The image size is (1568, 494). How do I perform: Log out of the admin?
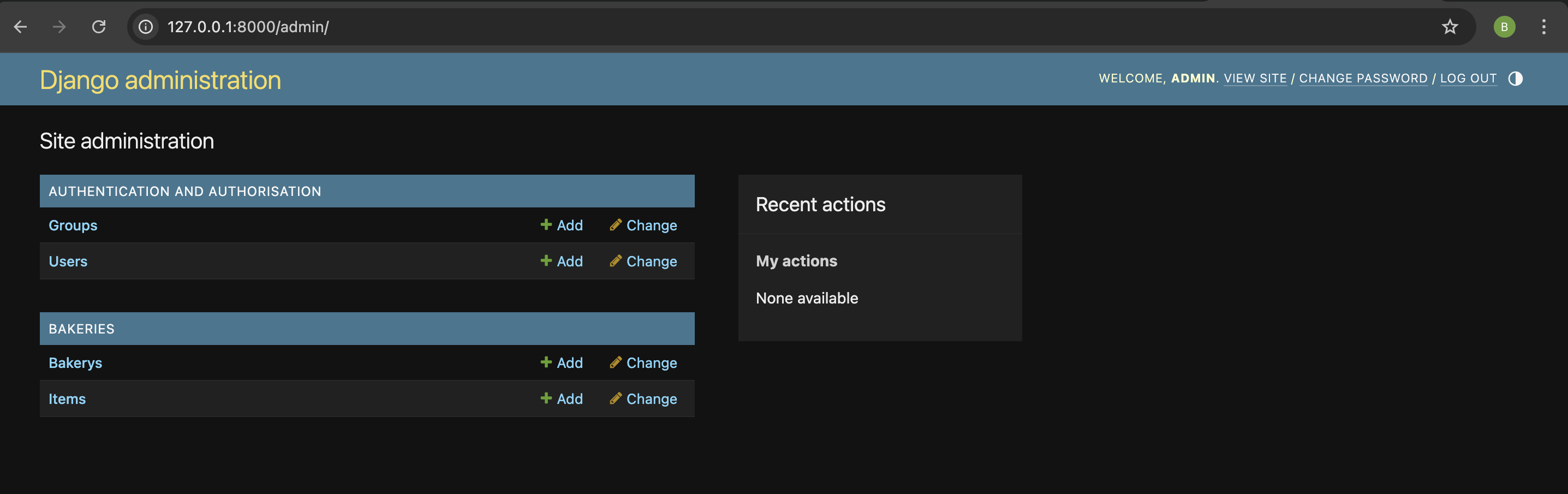coord(1468,79)
